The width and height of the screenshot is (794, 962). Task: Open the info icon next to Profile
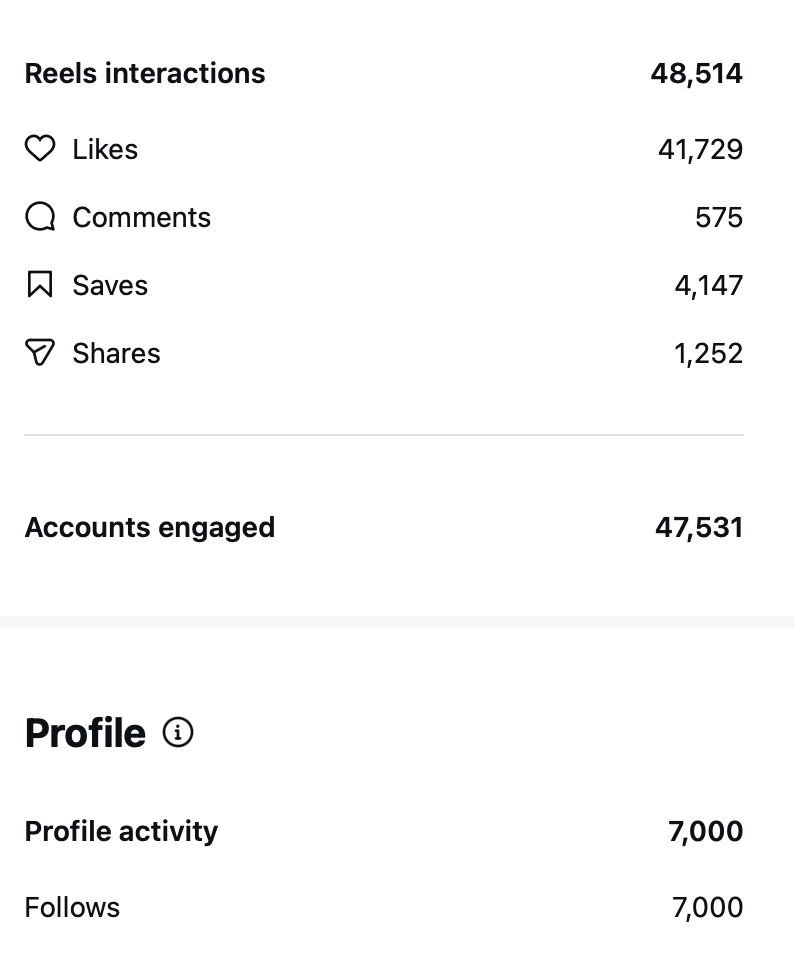pos(178,733)
